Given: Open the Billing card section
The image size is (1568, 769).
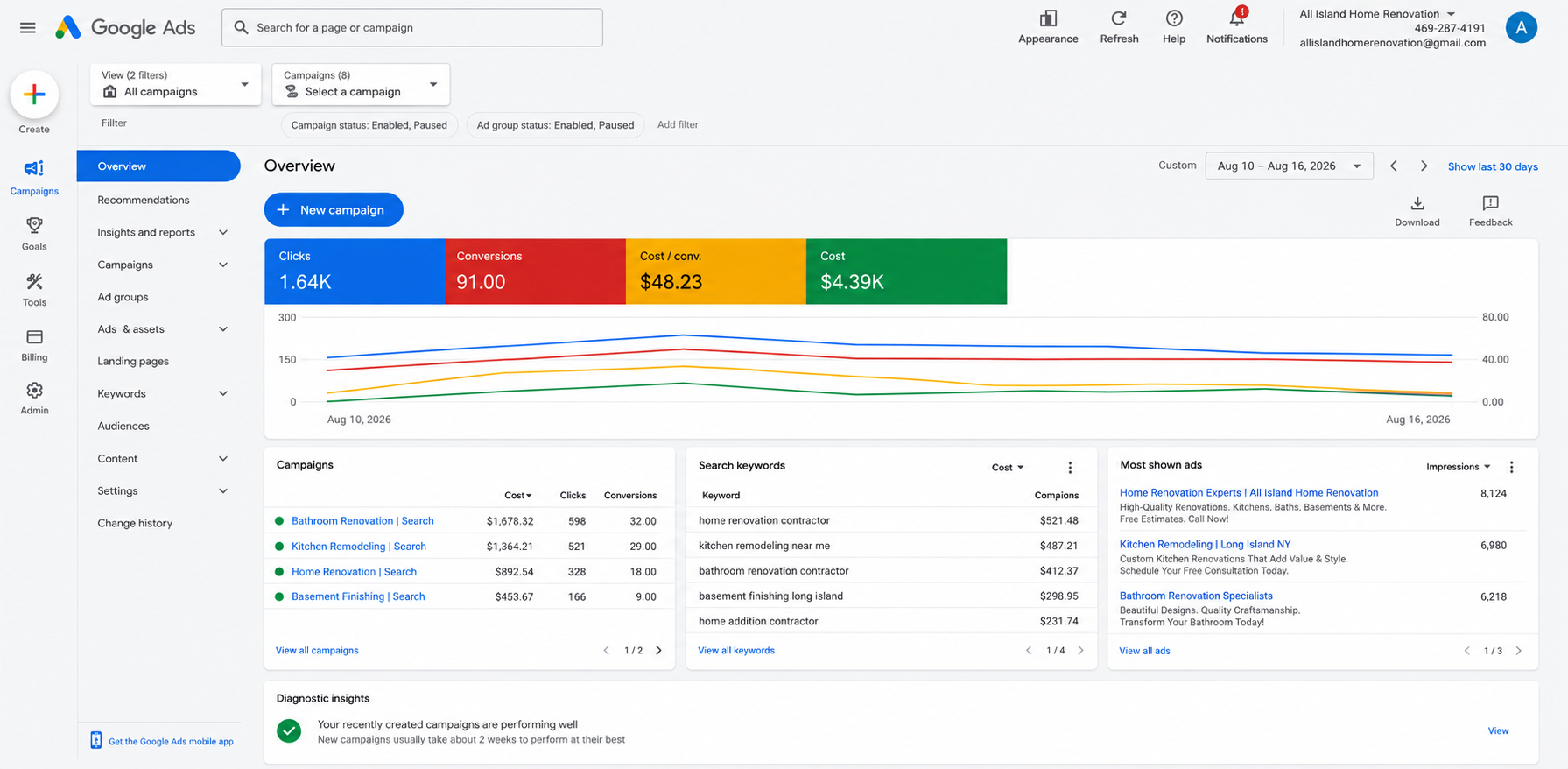Looking at the screenshot, I should pos(34,345).
